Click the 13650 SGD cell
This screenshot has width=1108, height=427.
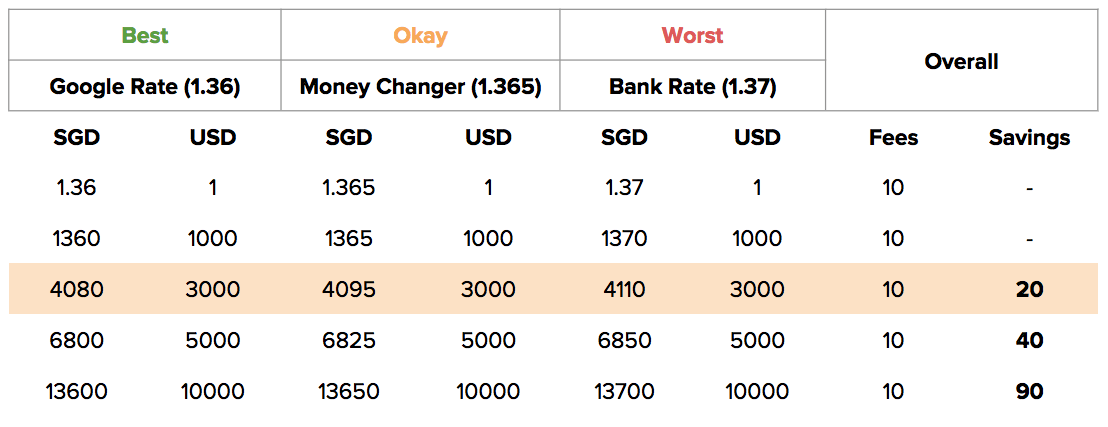point(349,391)
